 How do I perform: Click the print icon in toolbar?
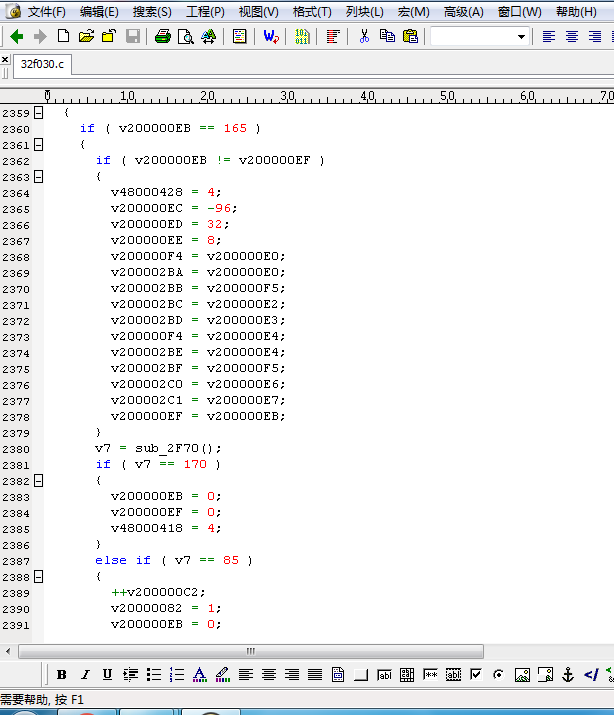(163, 37)
